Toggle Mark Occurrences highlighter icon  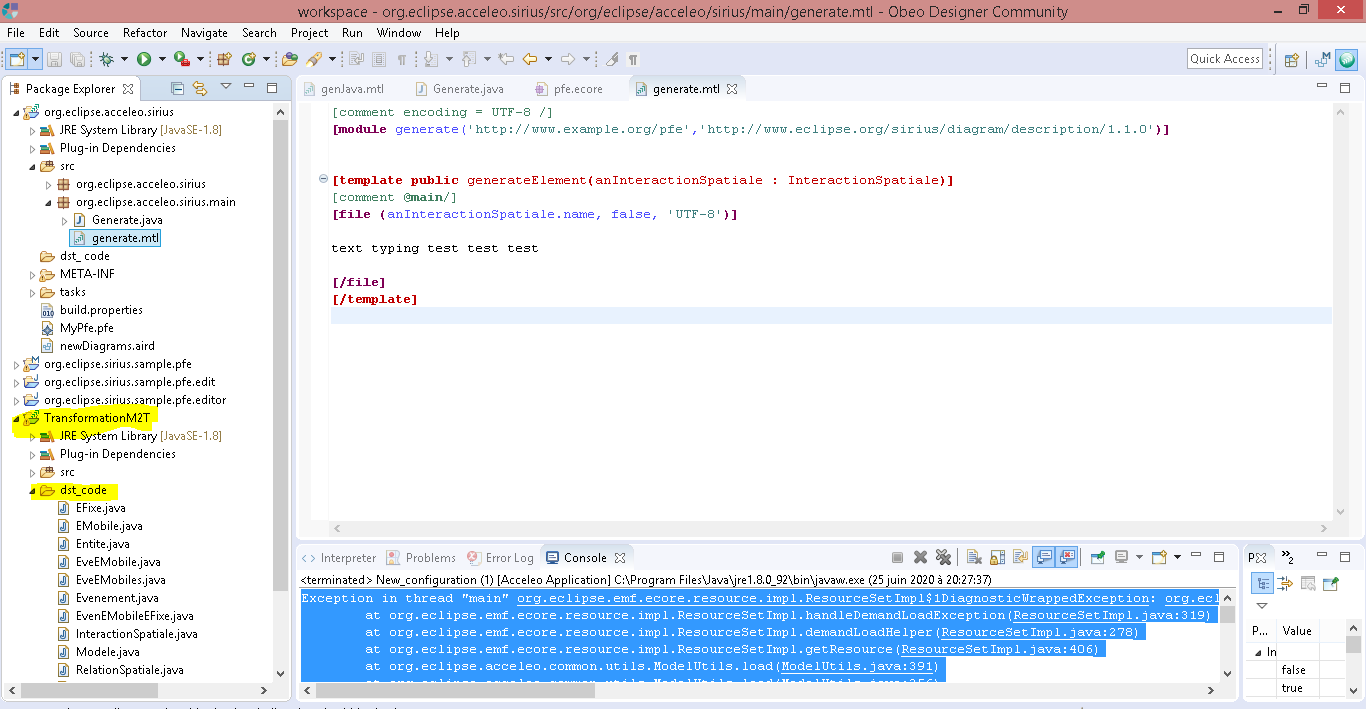pos(611,59)
